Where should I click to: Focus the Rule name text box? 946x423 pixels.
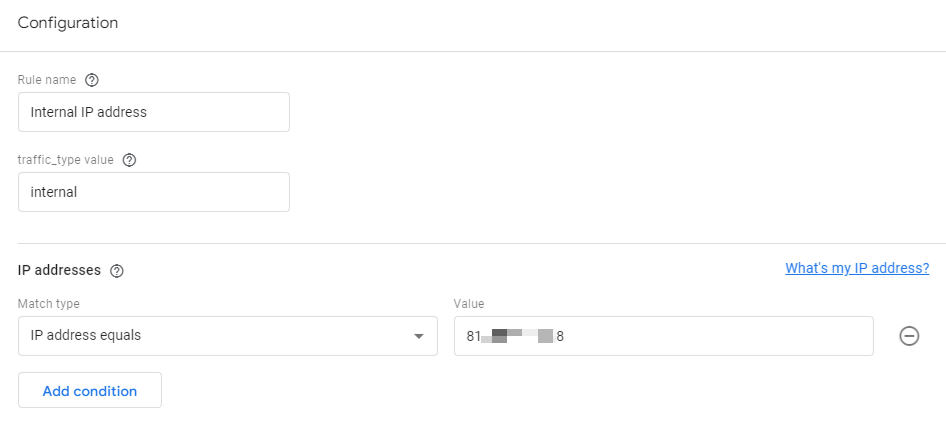(x=154, y=112)
